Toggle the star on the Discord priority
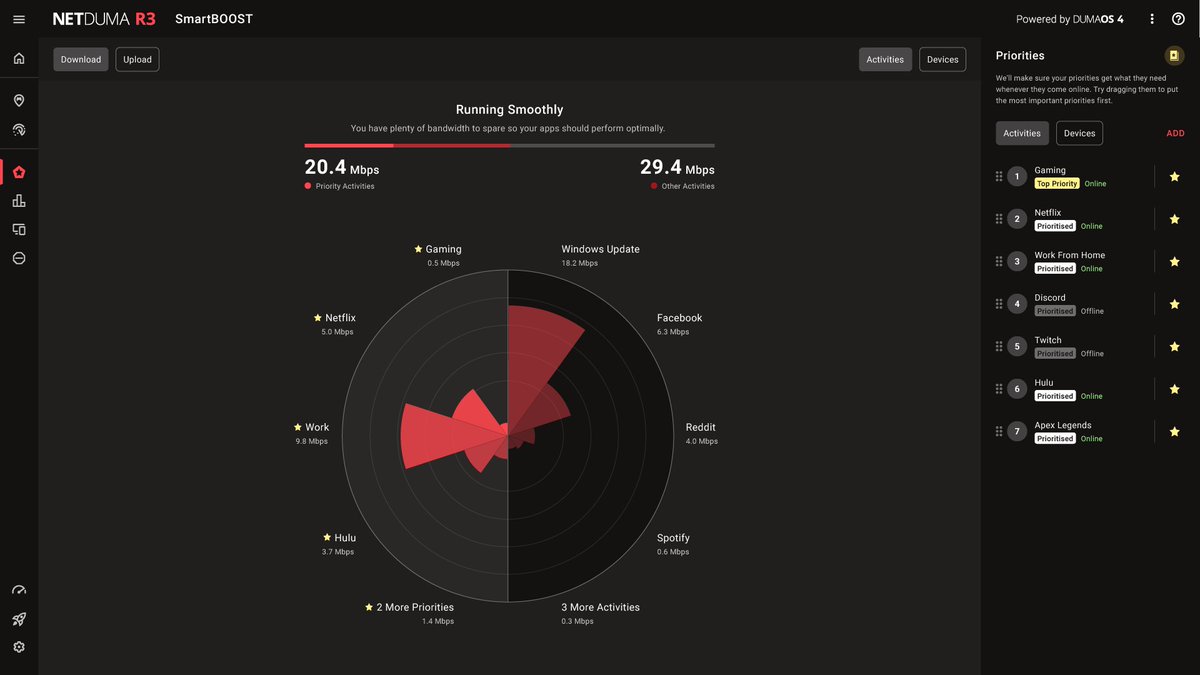 click(1174, 303)
